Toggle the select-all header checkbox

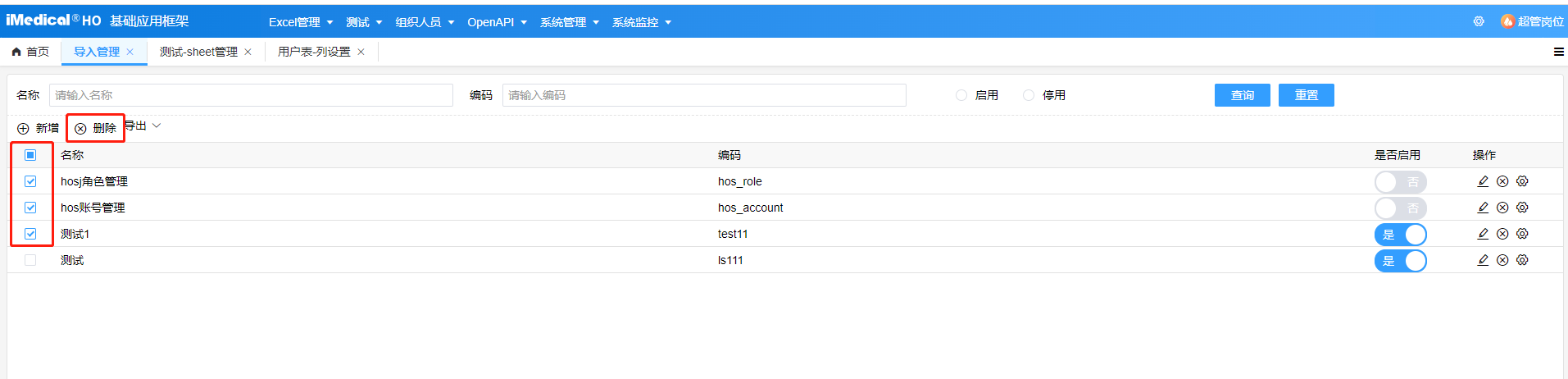click(30, 155)
